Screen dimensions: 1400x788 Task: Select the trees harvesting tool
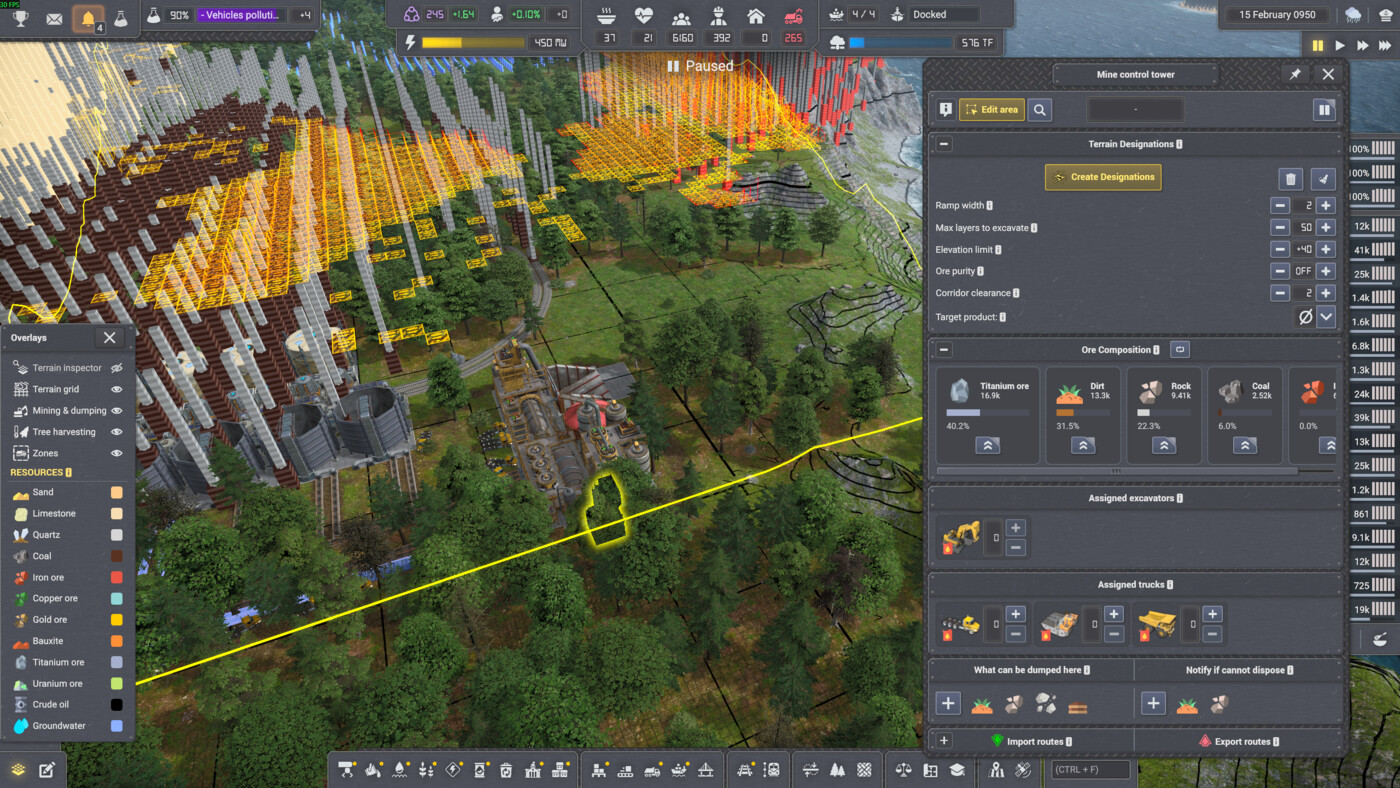(838, 770)
